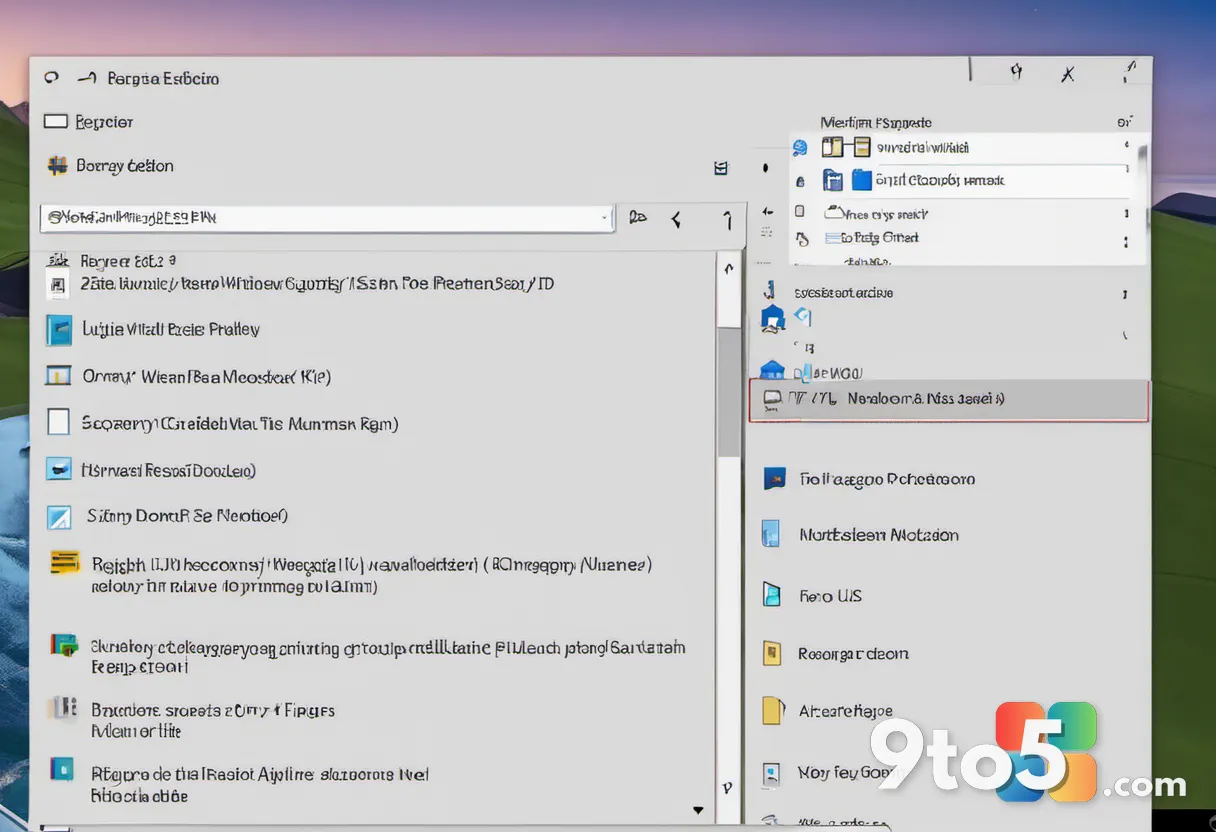
Task: Click the icon beside "Ornay' Wiean Baa Meostat" row
Action: (59, 377)
